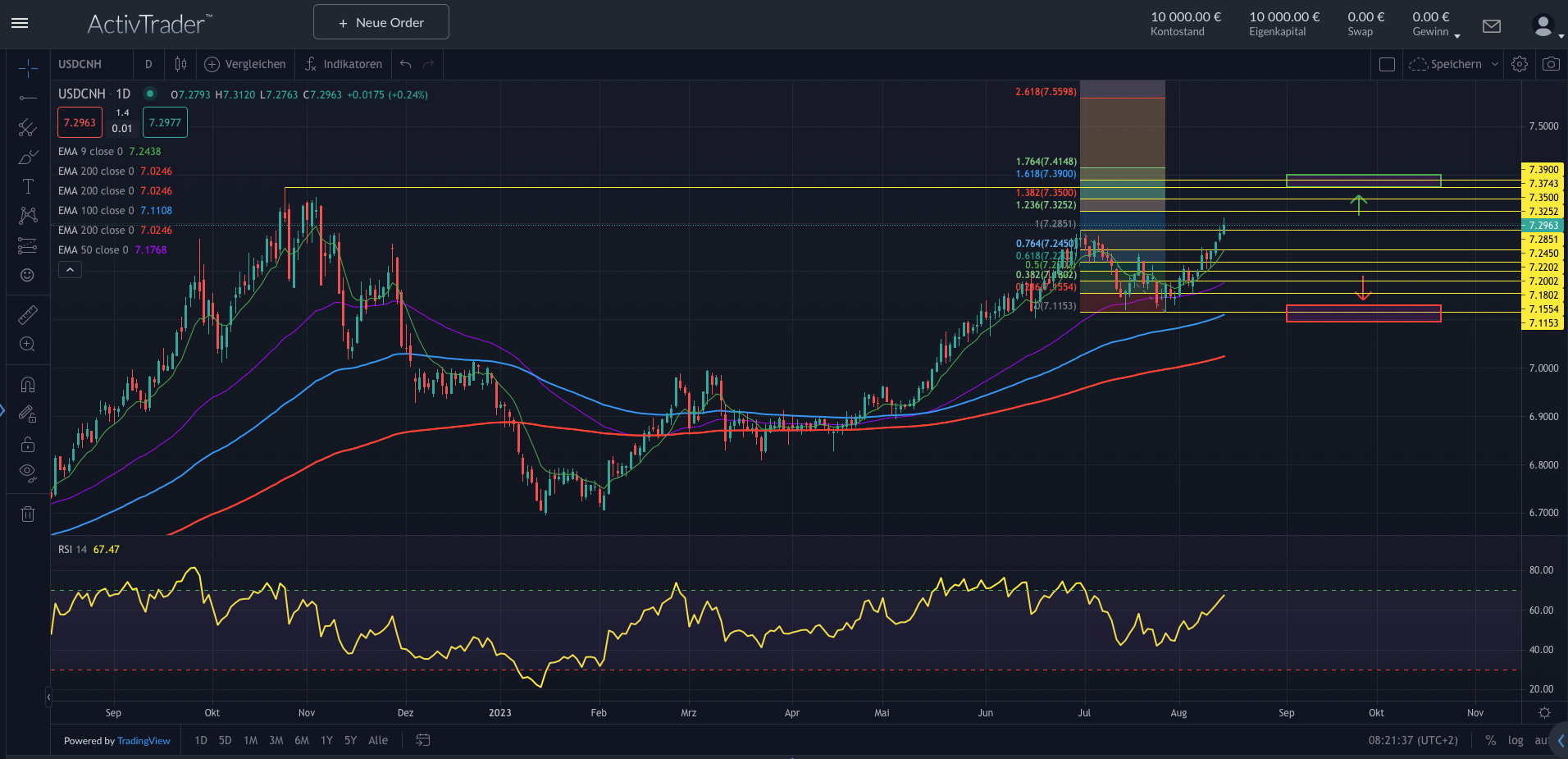Open the text annotation tool
1568x759 pixels.
click(28, 186)
